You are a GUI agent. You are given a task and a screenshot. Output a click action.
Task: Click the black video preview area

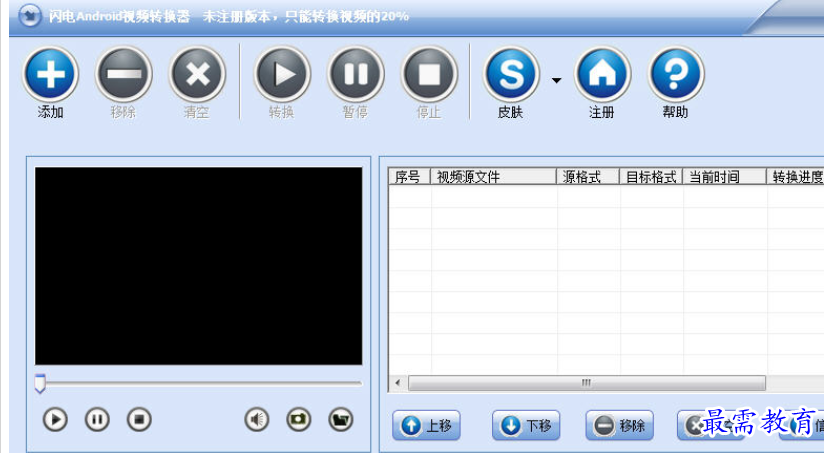pyautogui.click(x=199, y=266)
